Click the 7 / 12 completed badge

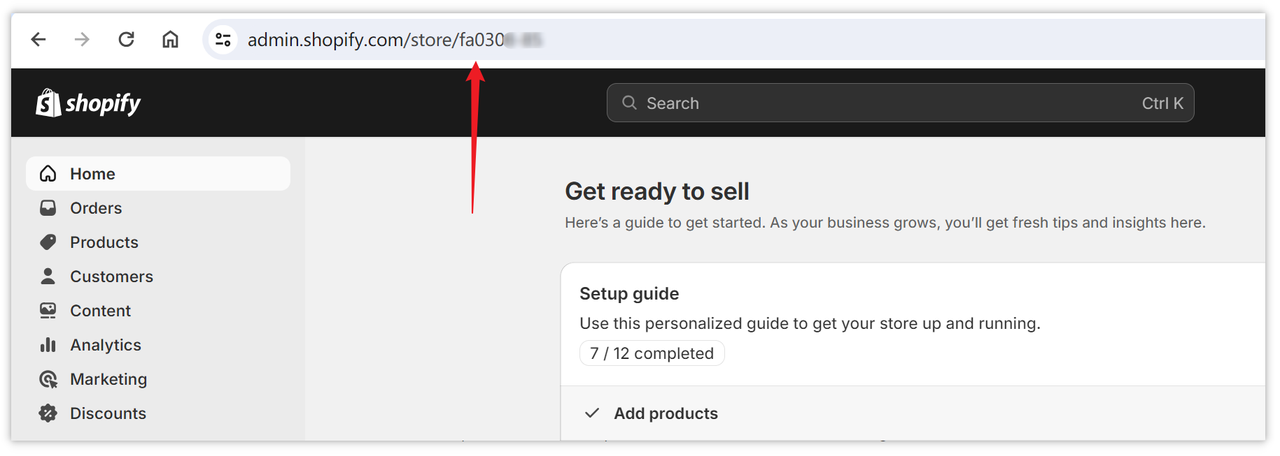pos(652,353)
